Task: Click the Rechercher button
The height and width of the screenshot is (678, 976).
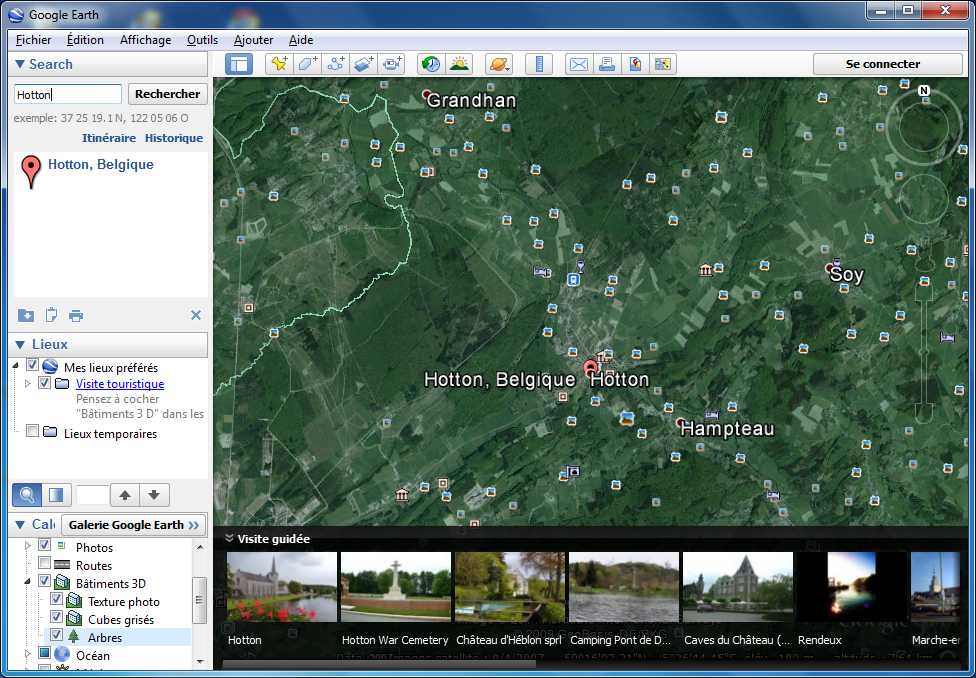Action: click(x=168, y=94)
